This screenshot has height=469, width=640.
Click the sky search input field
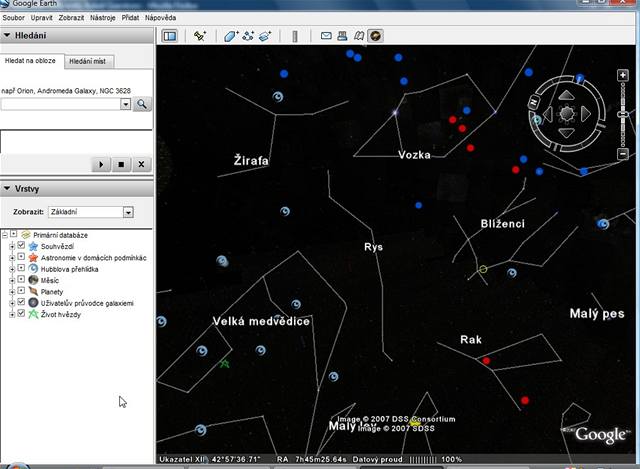pyautogui.click(x=60, y=104)
